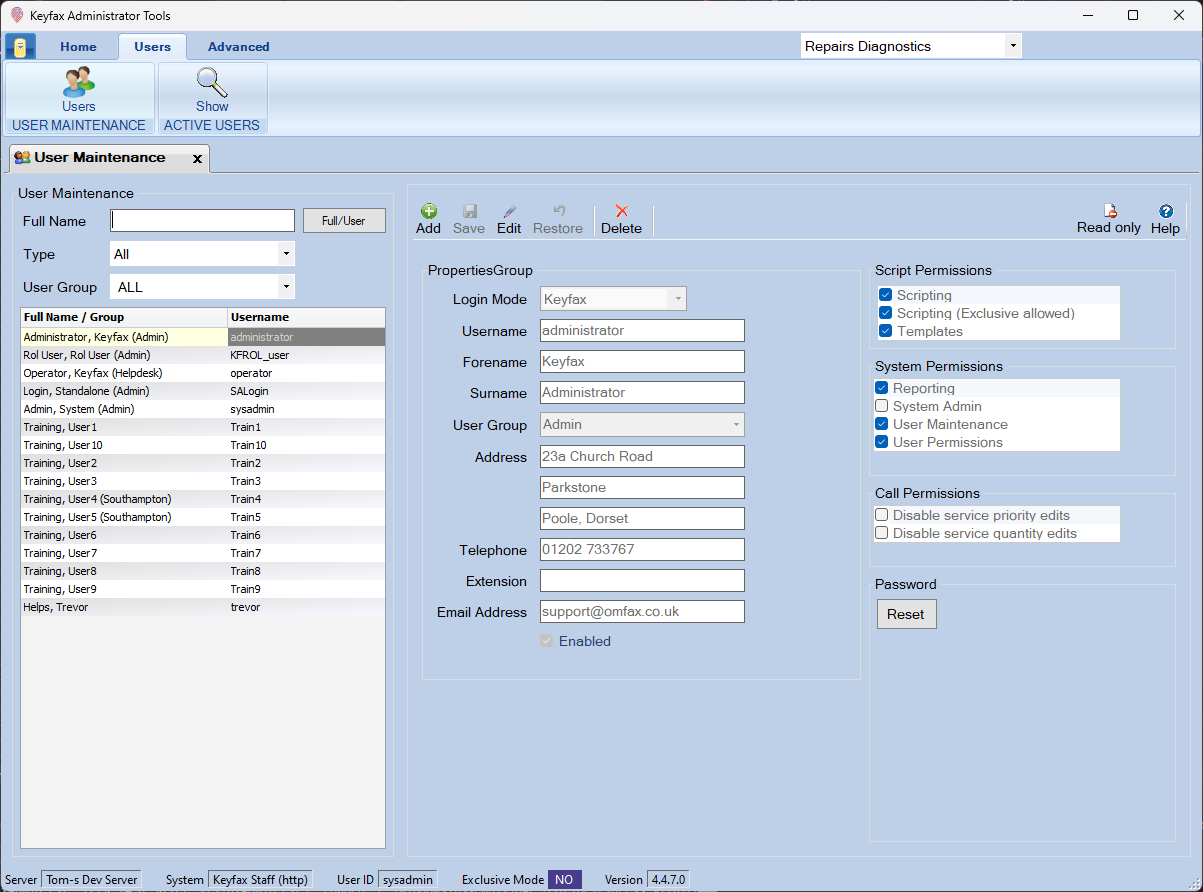Select the Admin, System (Admin) row
The width and height of the screenshot is (1203, 892).
pyautogui.click(x=203, y=409)
